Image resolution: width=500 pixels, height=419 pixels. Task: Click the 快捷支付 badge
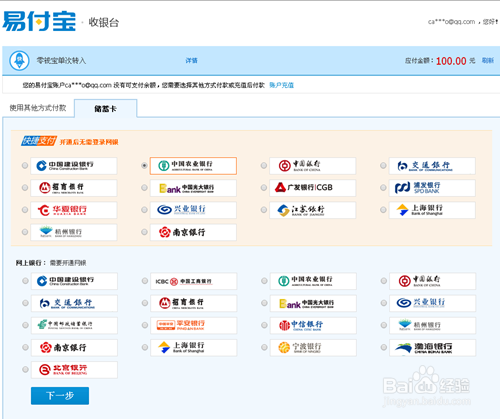click(39, 141)
